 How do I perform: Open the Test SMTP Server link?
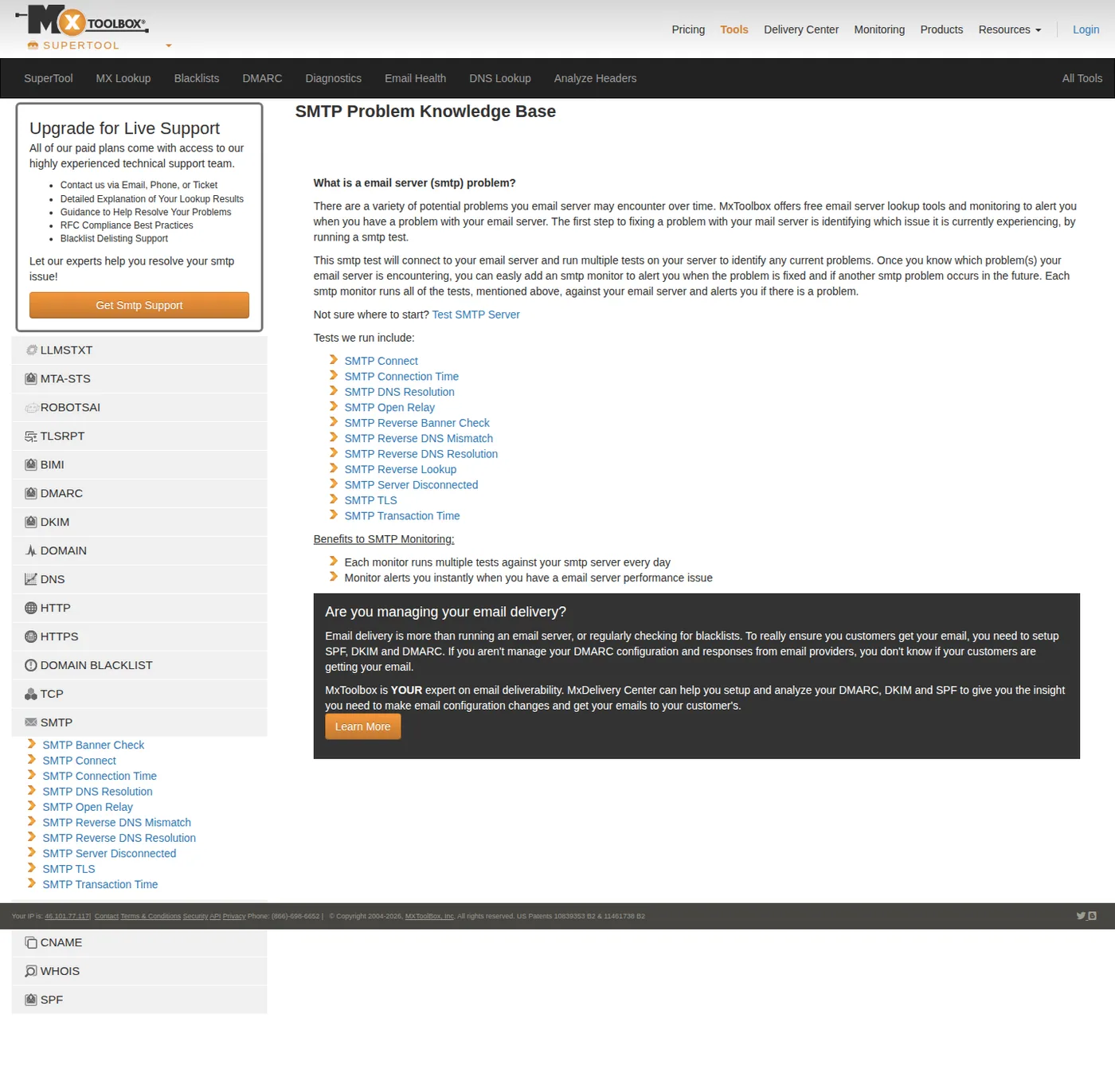[x=475, y=315]
